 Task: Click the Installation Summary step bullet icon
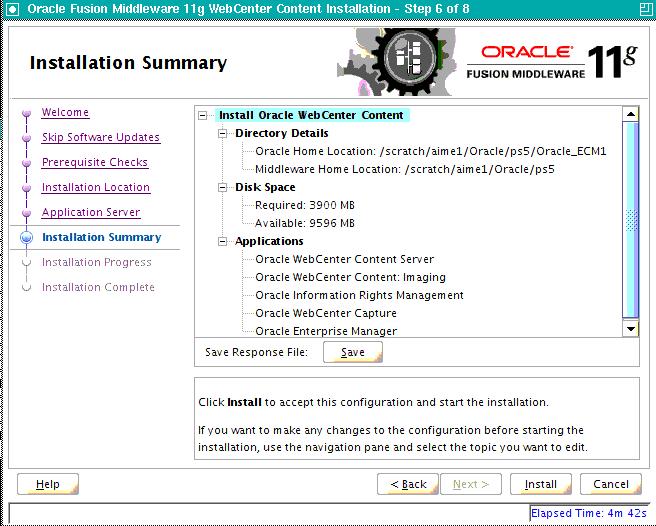(x=26, y=238)
